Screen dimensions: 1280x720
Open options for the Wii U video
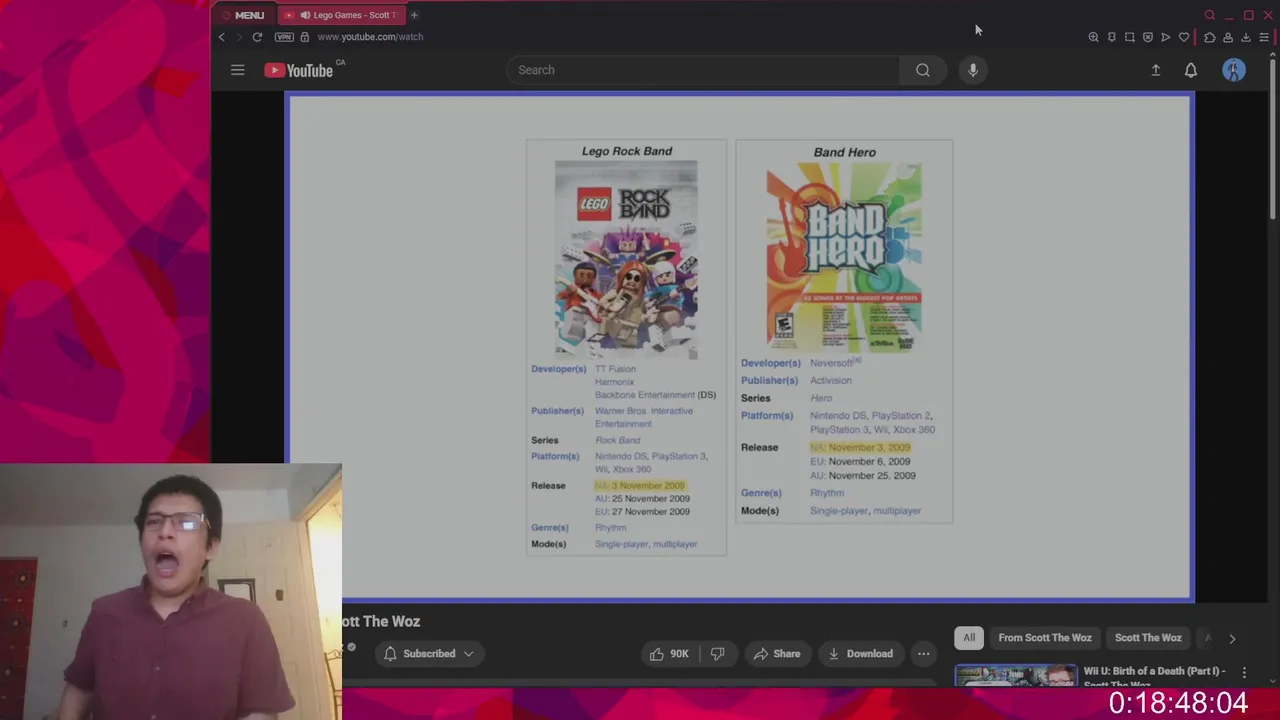pos(1244,673)
